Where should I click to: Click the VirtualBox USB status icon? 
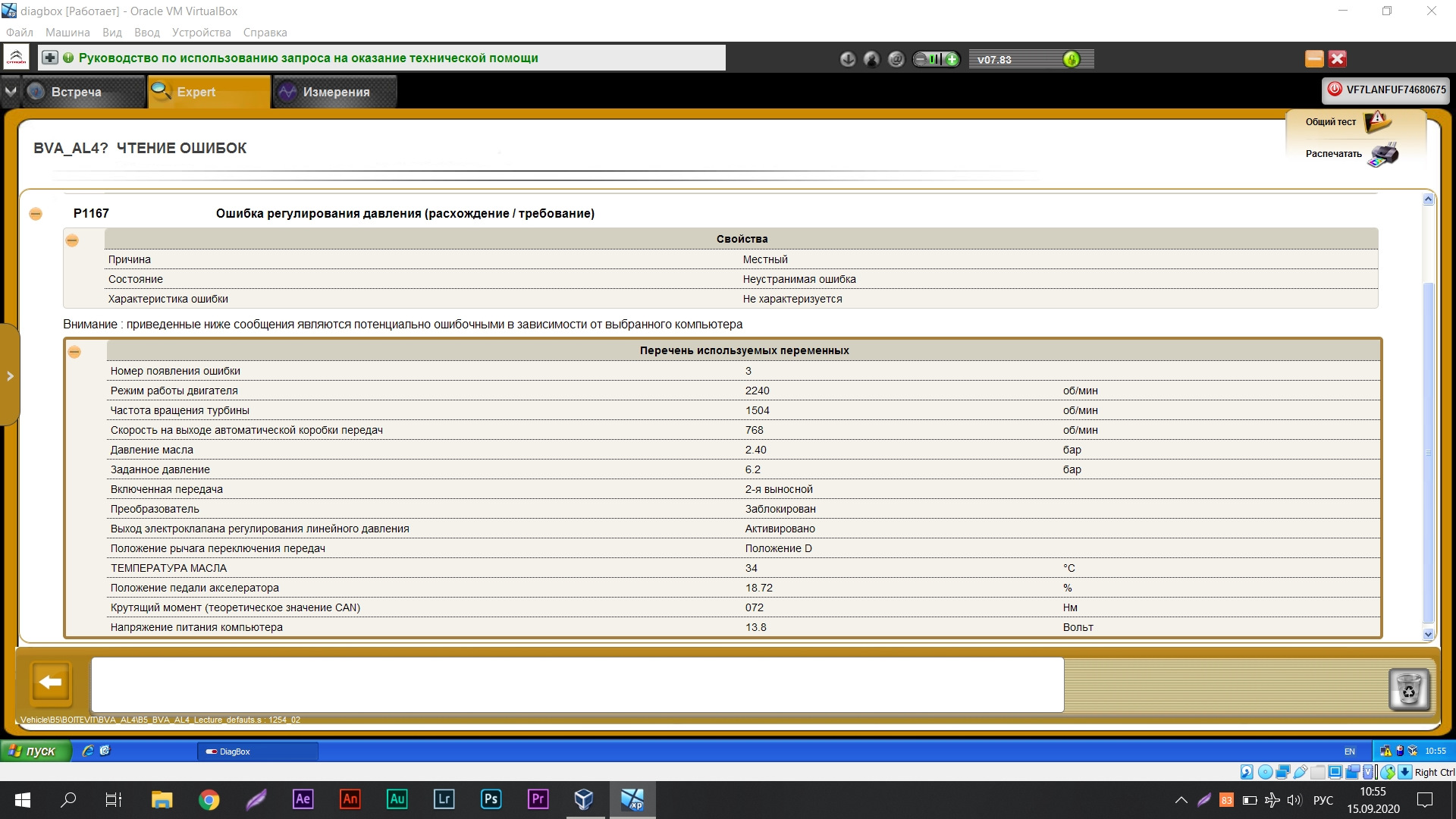(x=1301, y=772)
